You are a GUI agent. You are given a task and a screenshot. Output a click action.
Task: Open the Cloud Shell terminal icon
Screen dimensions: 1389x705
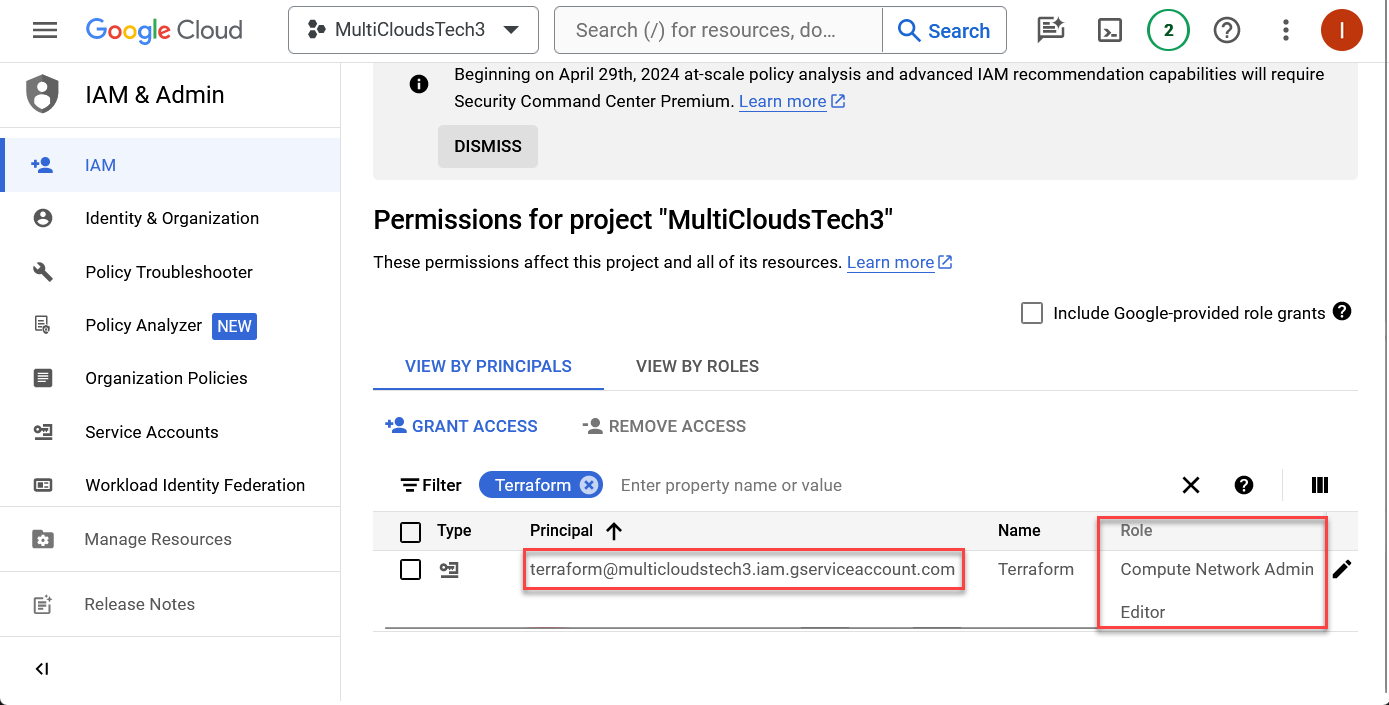[1109, 30]
